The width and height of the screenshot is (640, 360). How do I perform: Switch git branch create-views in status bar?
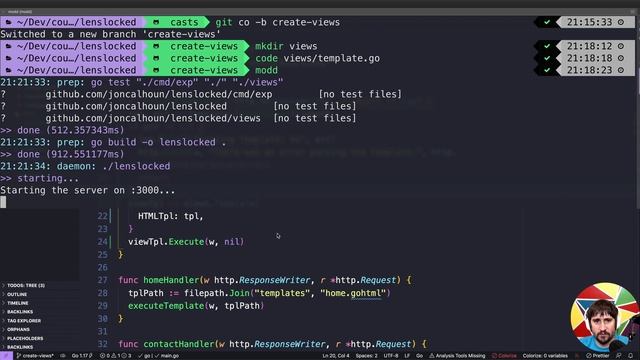point(35,356)
